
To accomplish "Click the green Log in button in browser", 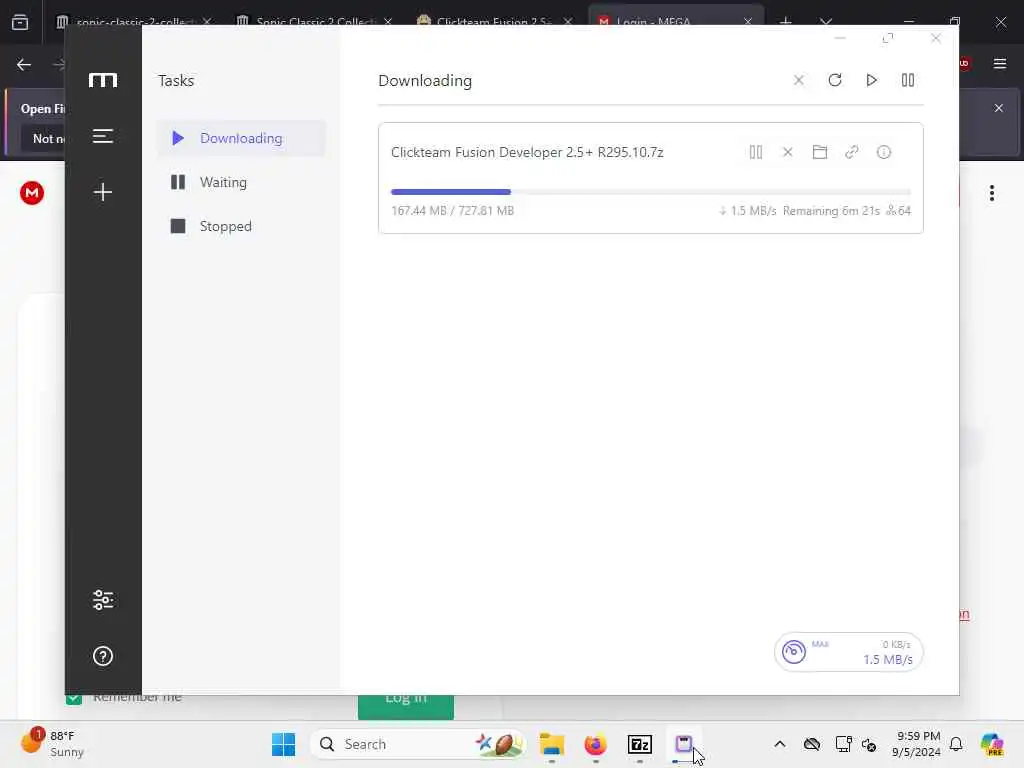I will [406, 707].
